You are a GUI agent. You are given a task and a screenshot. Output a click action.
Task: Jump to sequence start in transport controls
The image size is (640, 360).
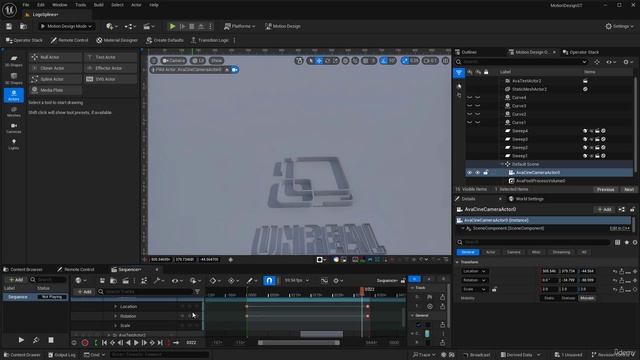pos(104,343)
